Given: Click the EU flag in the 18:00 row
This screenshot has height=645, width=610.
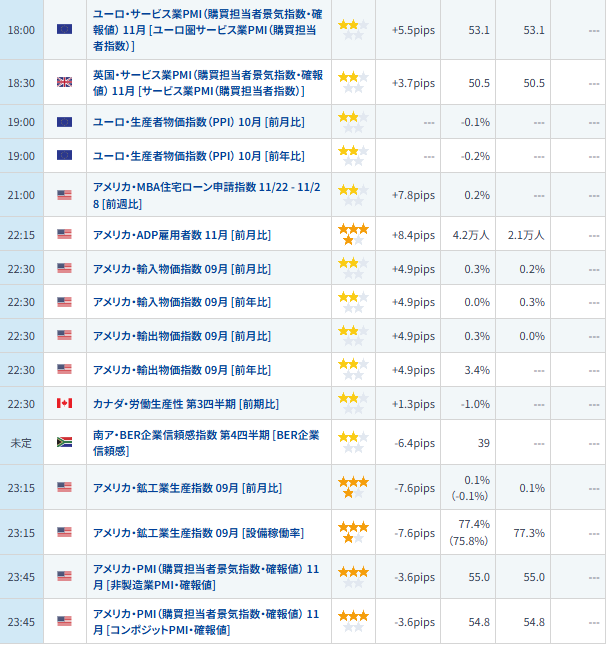Looking at the screenshot, I should [65, 29].
